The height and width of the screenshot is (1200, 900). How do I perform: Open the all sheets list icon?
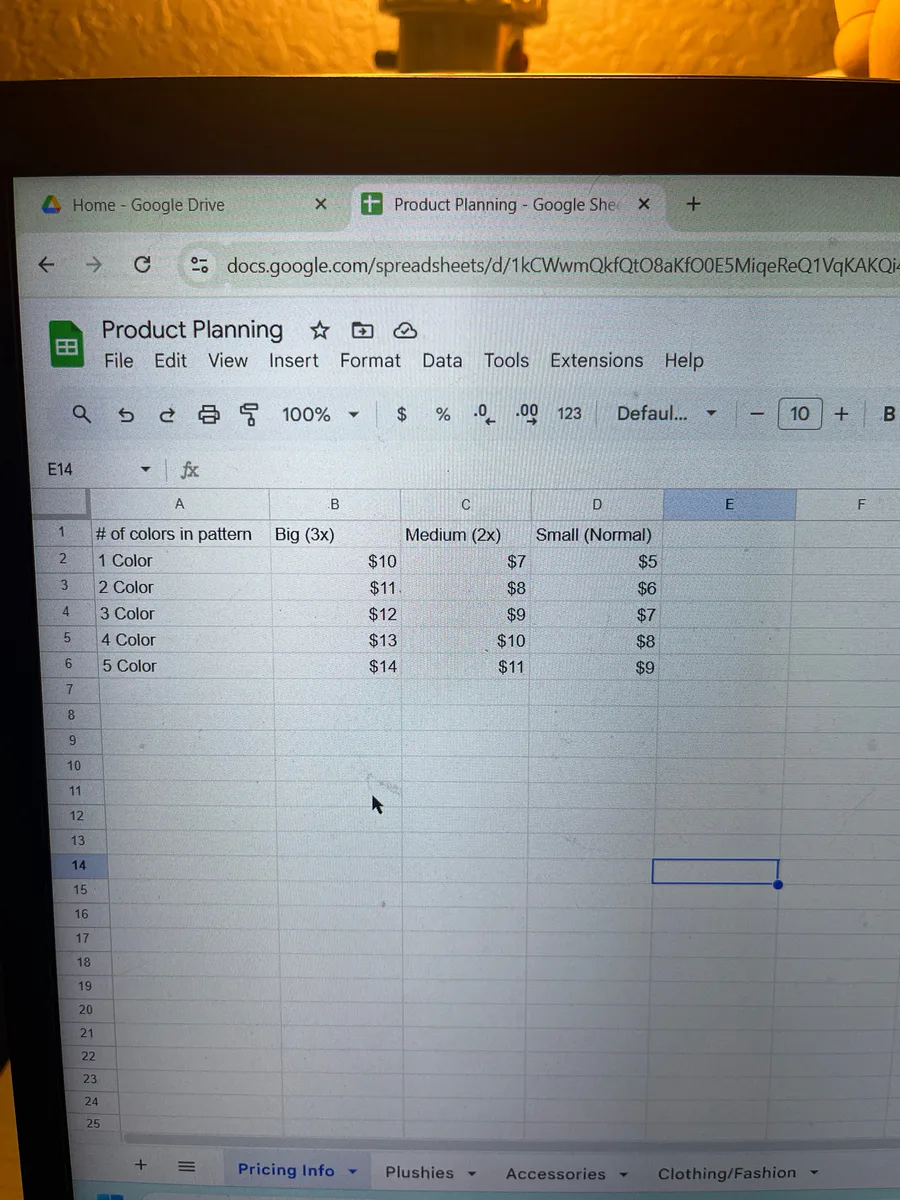(186, 1166)
